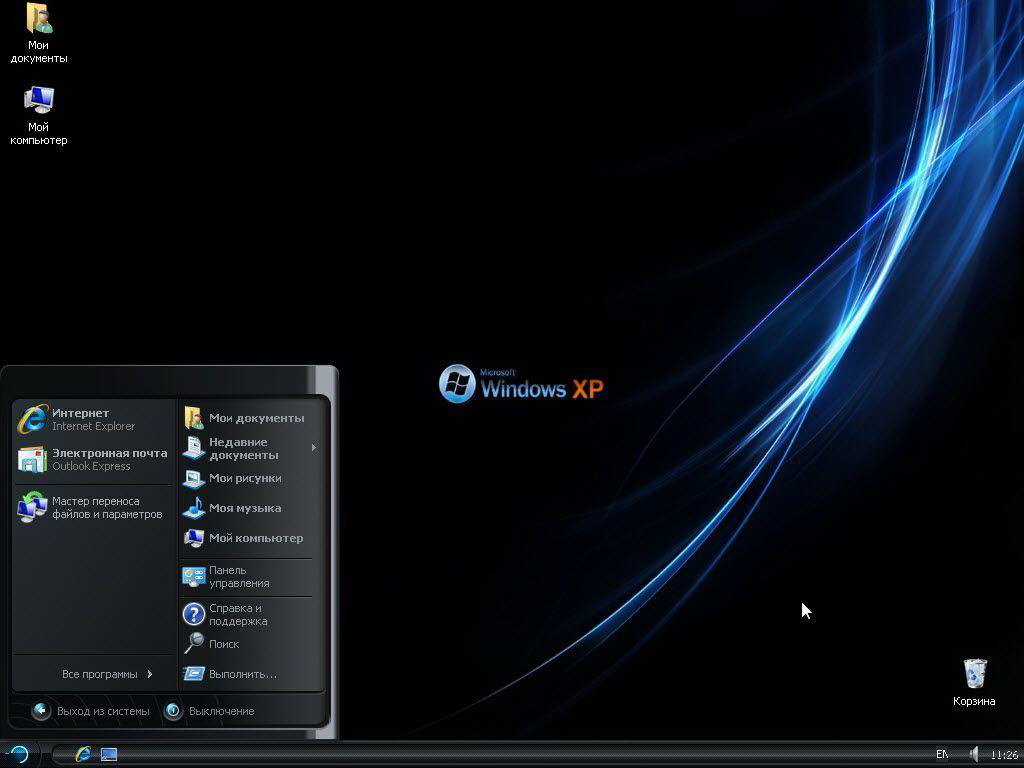Open Электронная почта menu entry
The width and height of the screenshot is (1024, 768).
click(94, 459)
